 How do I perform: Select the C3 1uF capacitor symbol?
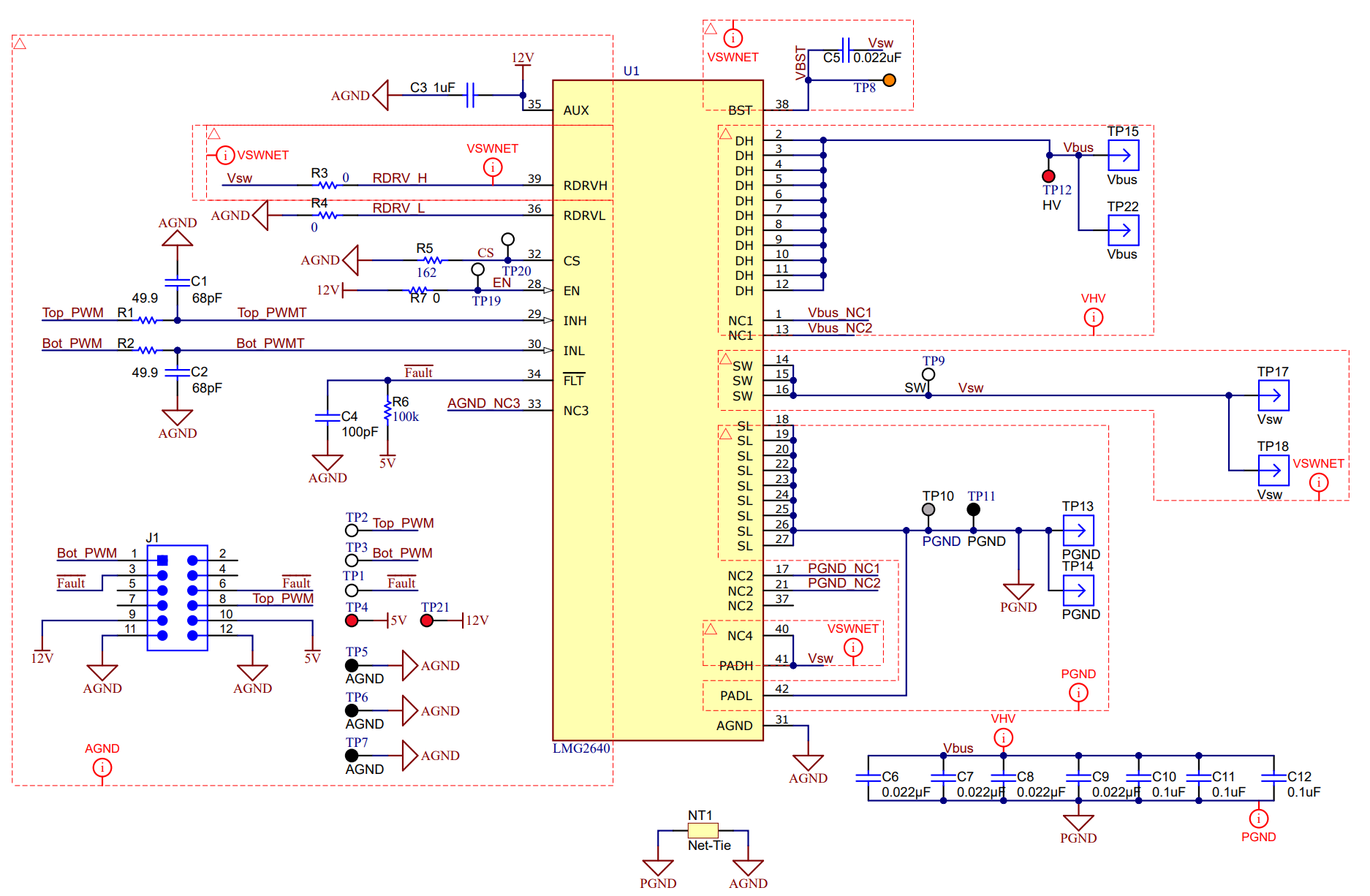[470, 95]
